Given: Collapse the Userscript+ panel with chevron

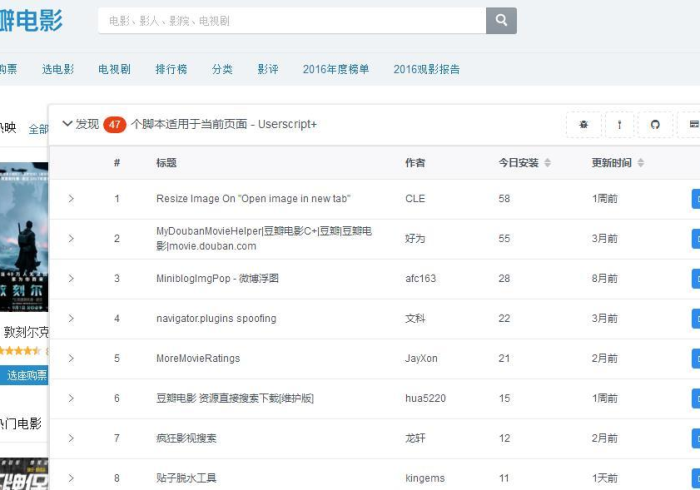Looking at the screenshot, I should tap(67, 124).
